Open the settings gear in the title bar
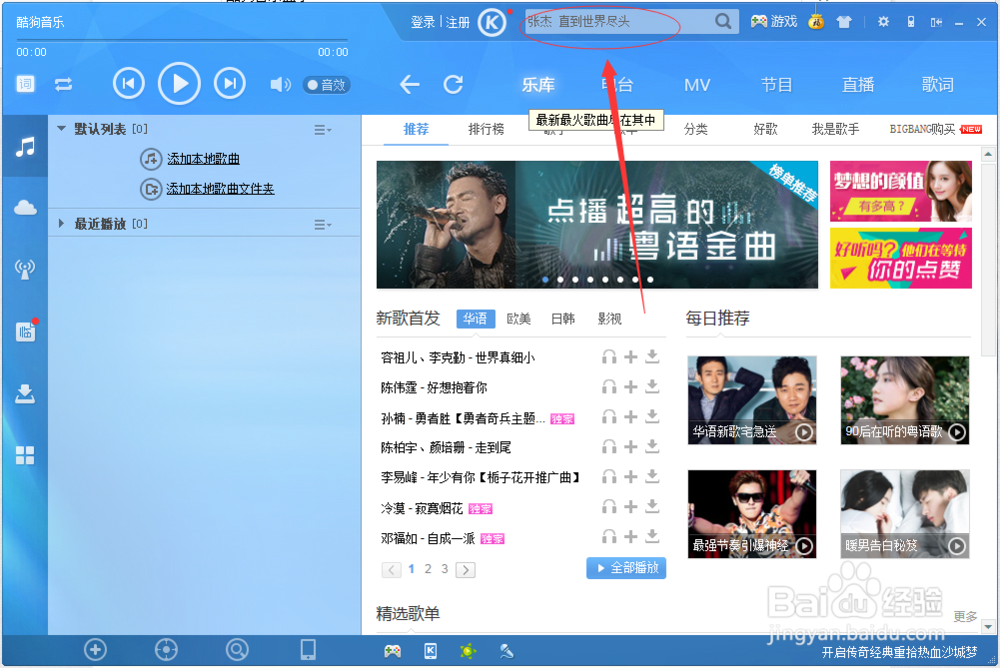 [882, 20]
